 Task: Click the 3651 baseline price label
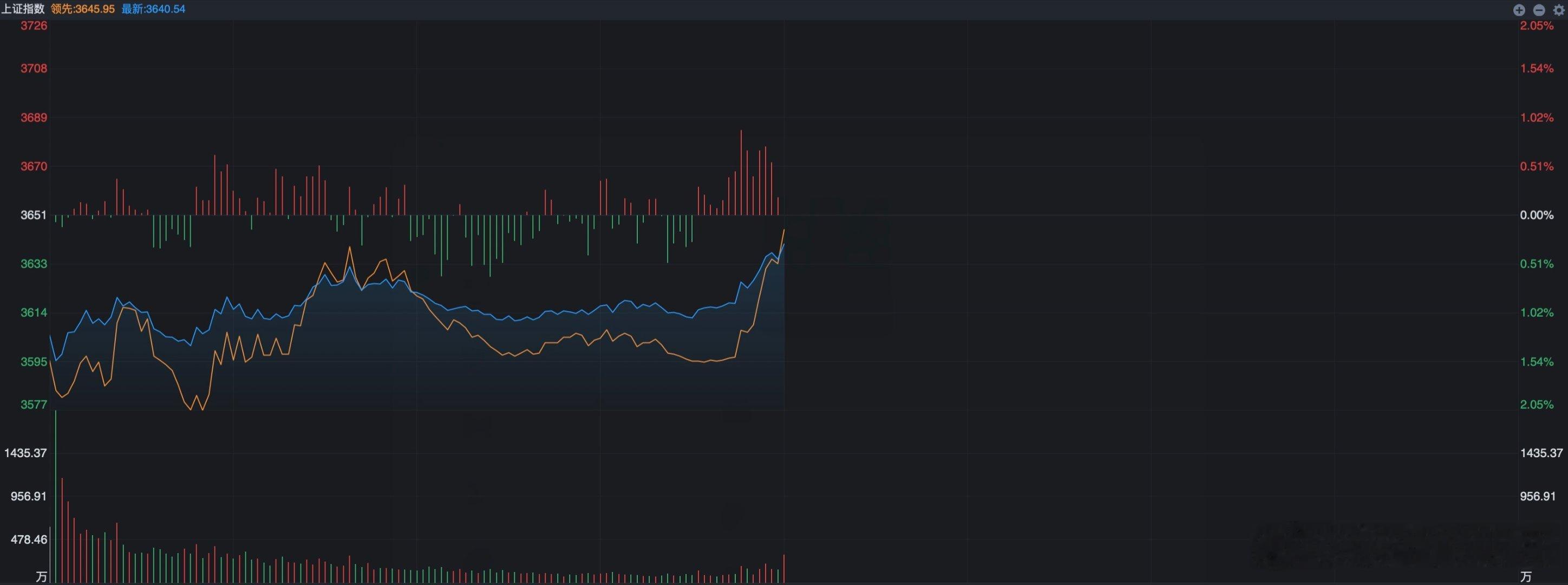click(x=34, y=215)
